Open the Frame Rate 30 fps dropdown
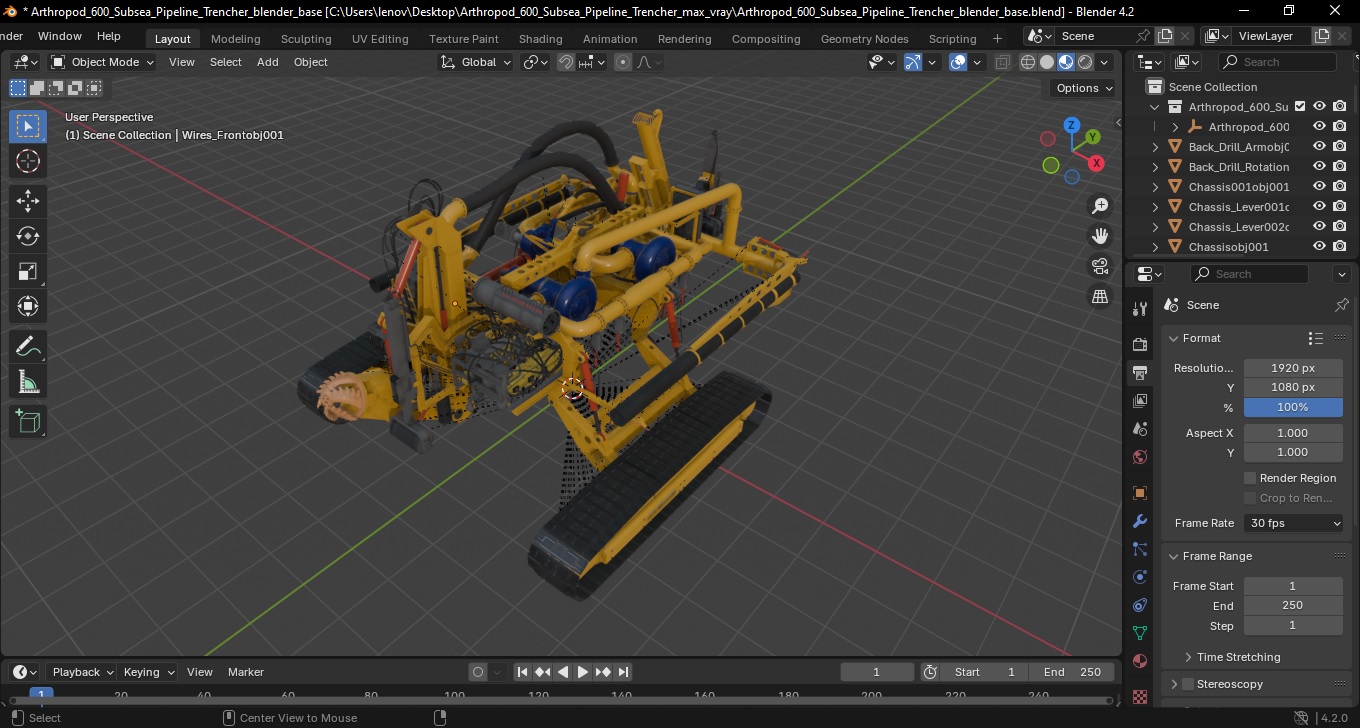Image resolution: width=1360 pixels, height=728 pixels. 1293,523
